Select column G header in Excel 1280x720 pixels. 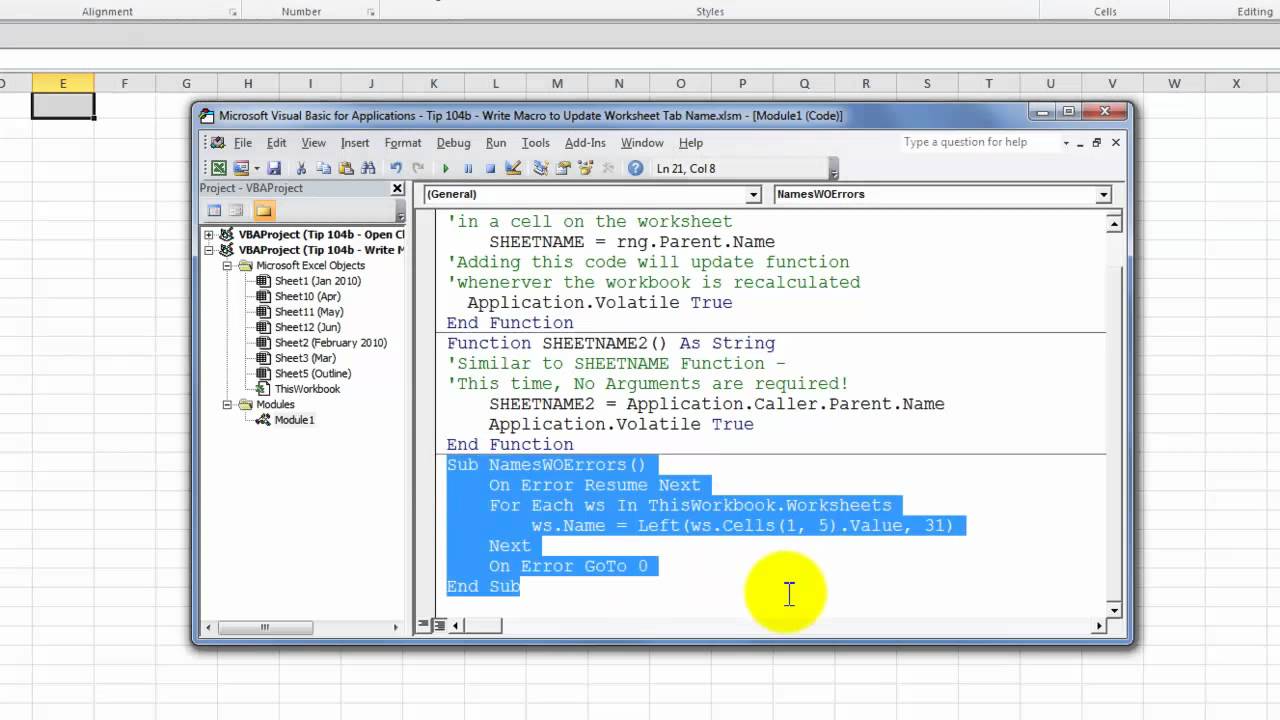point(186,83)
